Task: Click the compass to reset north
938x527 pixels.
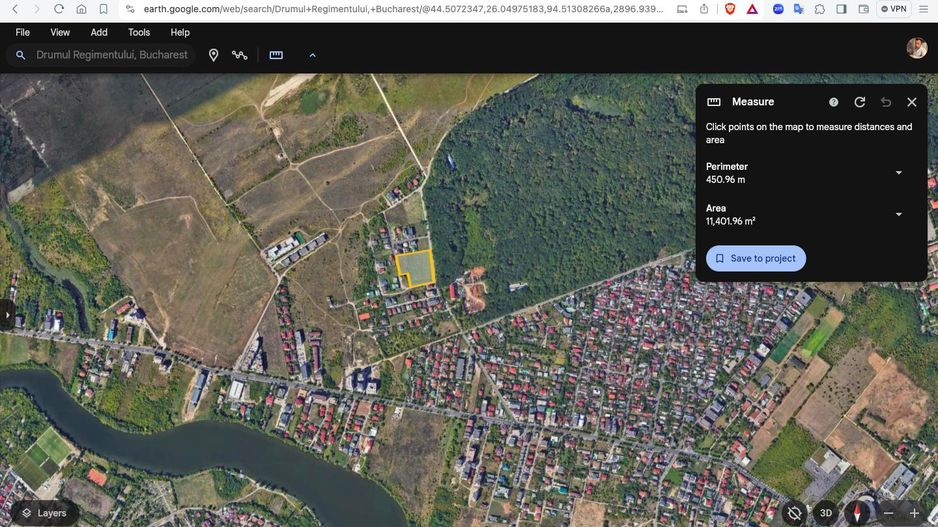Action: 857,513
